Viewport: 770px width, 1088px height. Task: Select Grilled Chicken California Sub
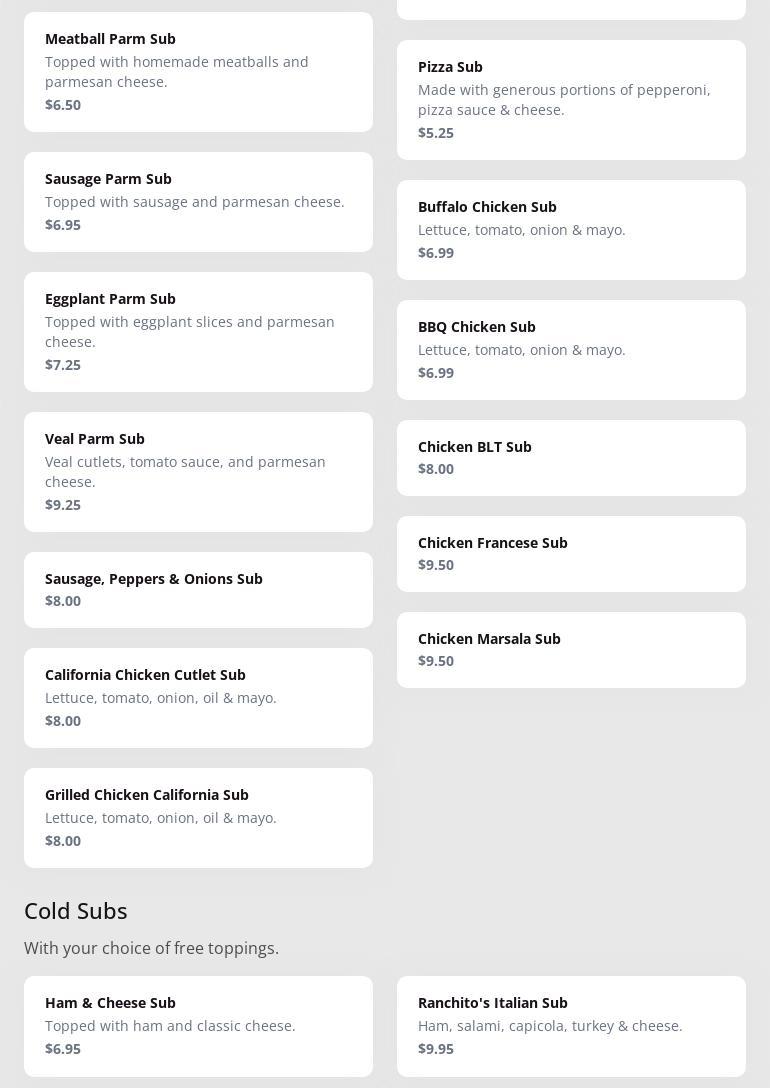tap(198, 818)
